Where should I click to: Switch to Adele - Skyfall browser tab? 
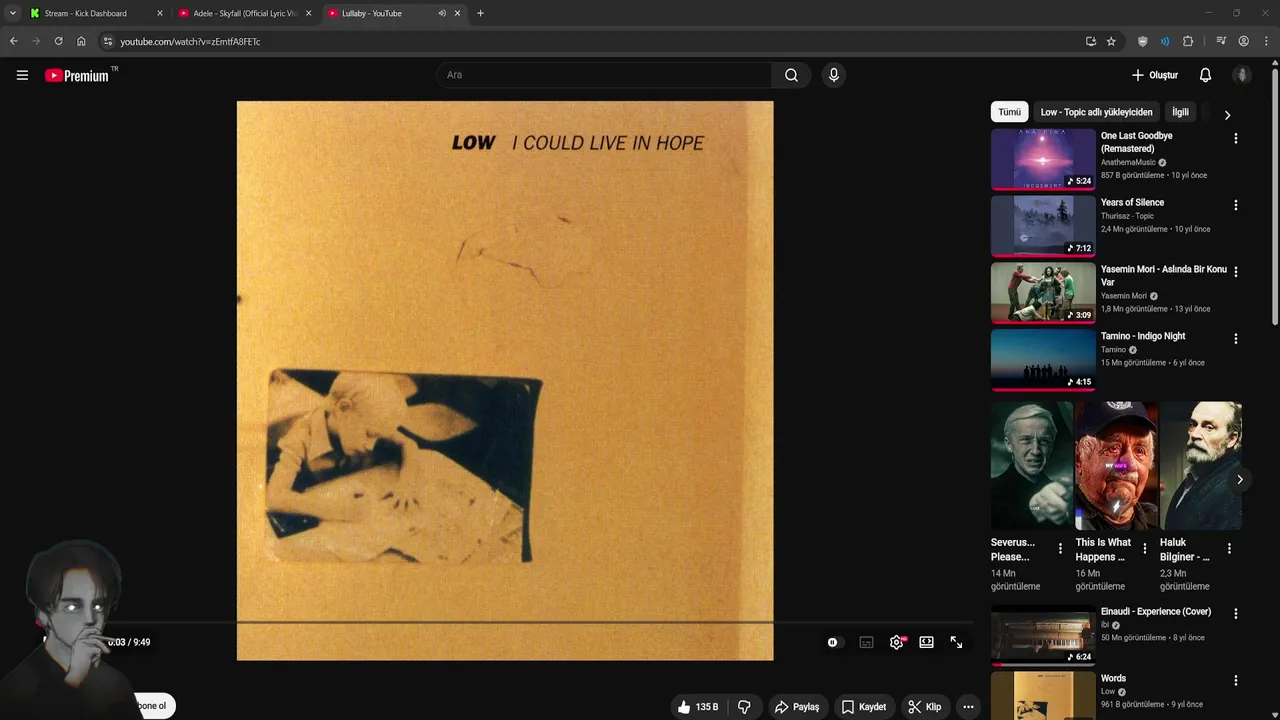(245, 13)
